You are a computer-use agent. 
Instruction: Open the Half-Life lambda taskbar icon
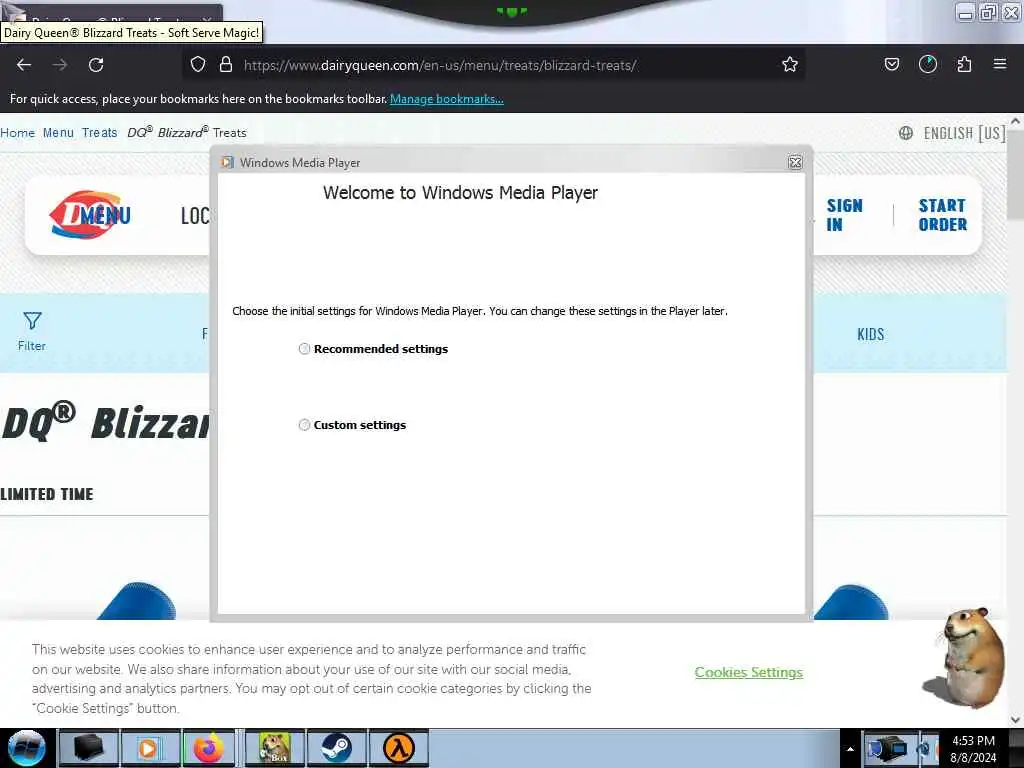click(398, 748)
